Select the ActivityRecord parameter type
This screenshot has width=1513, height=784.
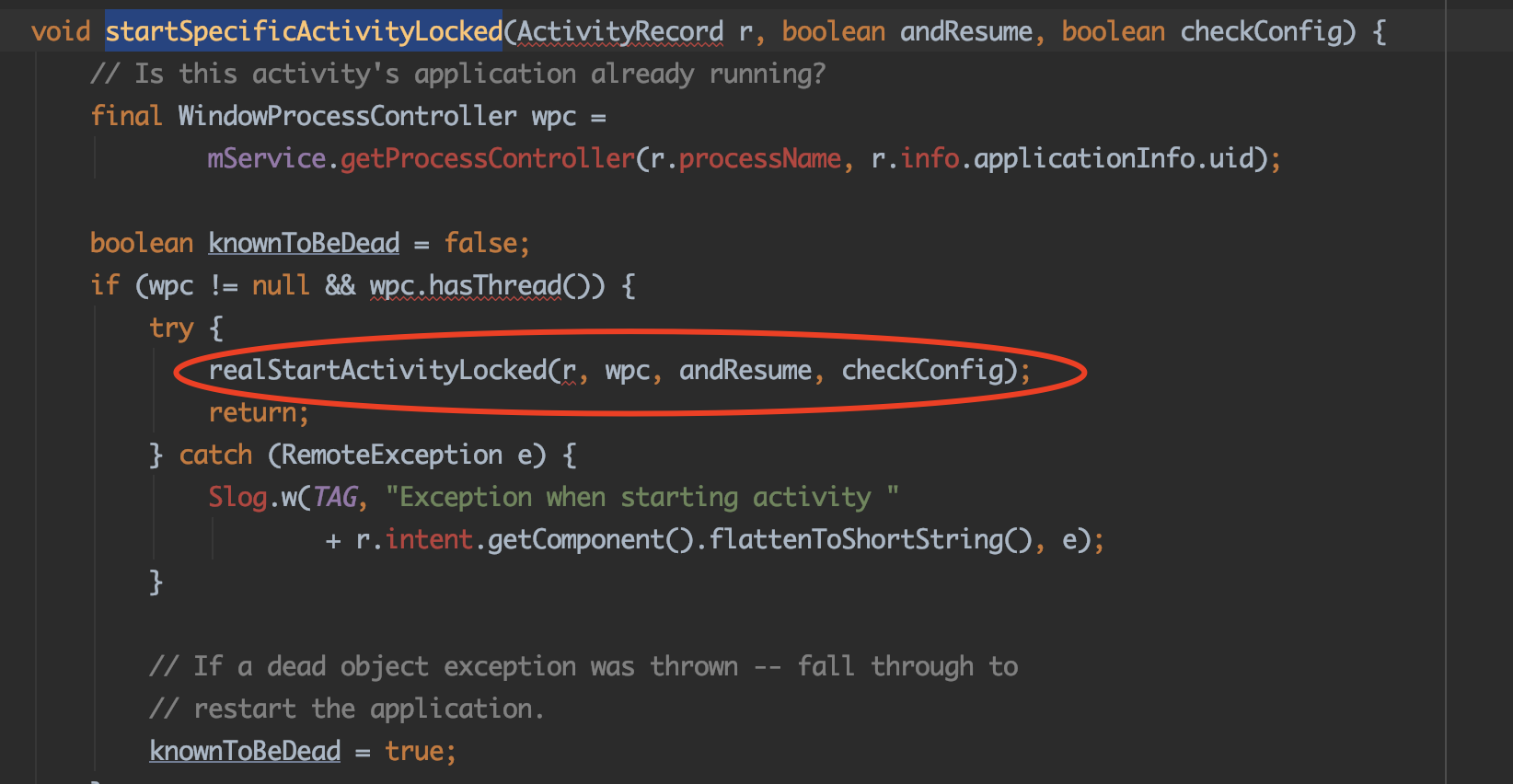click(620, 31)
